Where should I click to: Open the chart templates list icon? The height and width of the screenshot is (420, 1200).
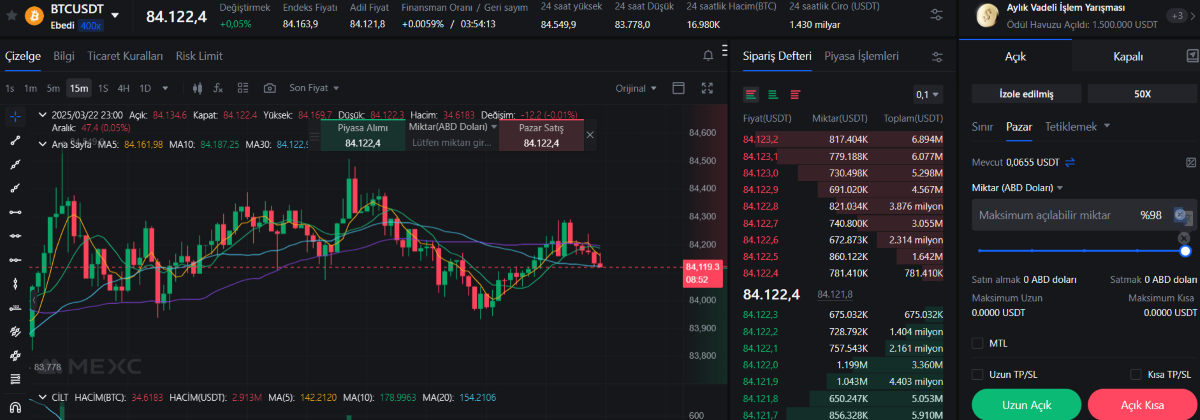(x=243, y=88)
